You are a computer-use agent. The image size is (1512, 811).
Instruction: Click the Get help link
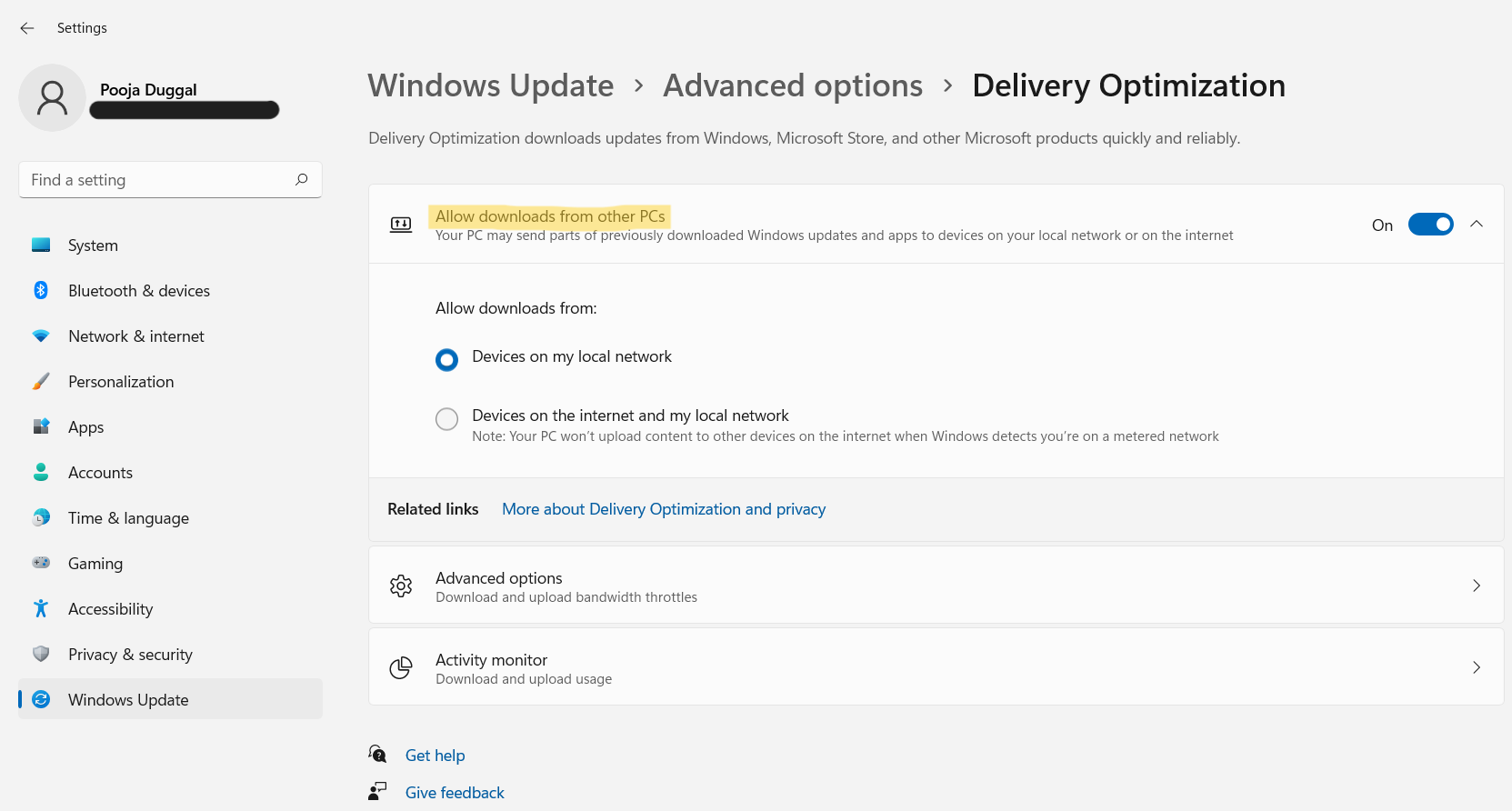[435, 756]
